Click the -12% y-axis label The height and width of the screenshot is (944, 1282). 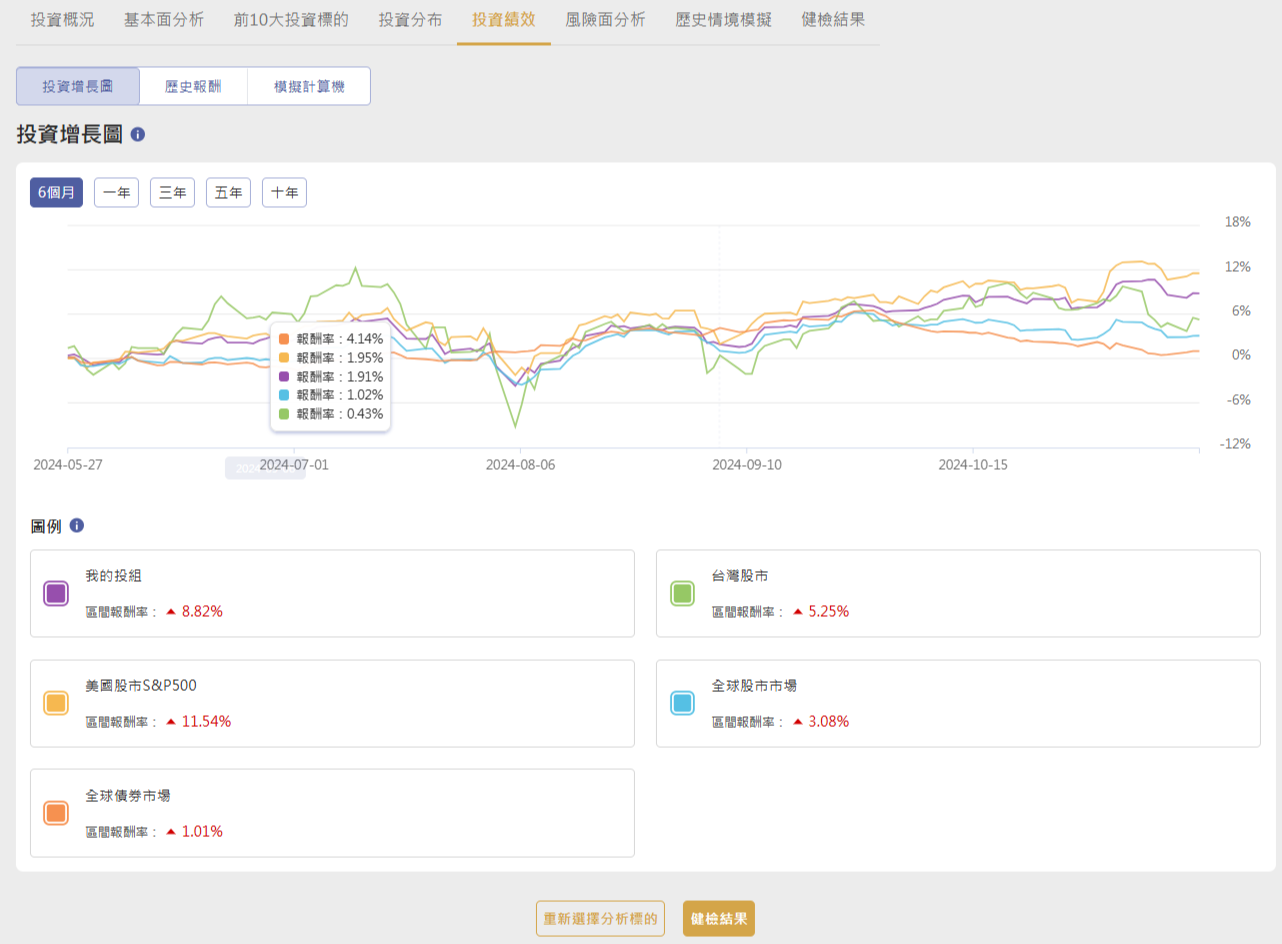point(1237,444)
